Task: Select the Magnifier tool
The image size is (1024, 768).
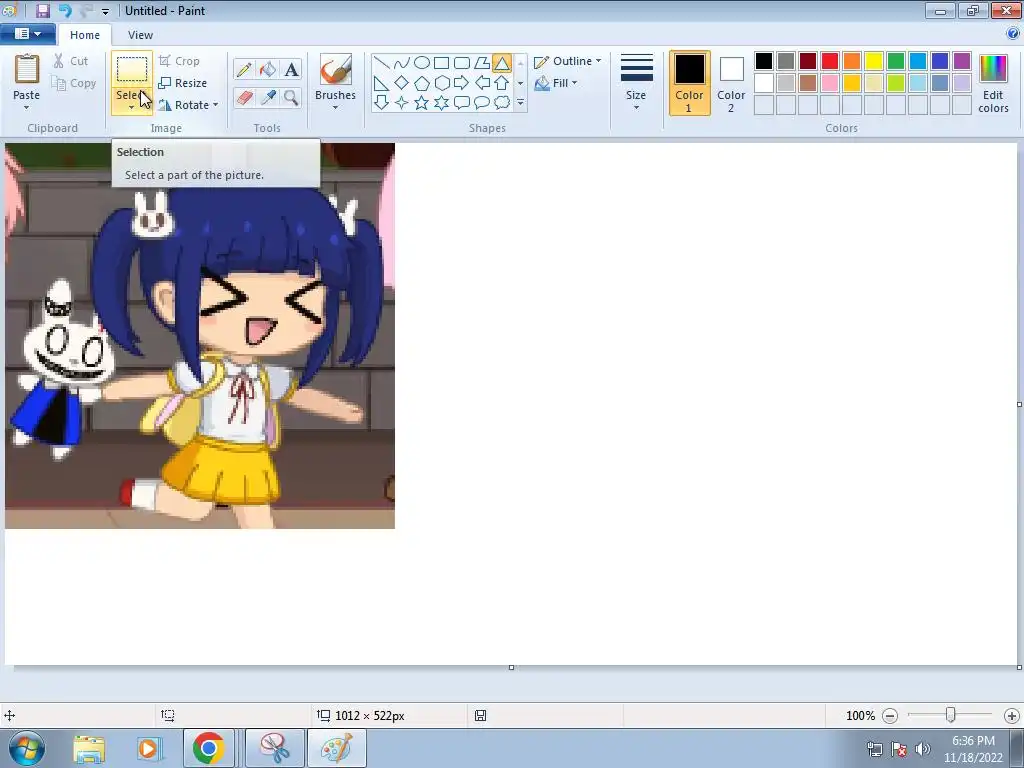Action: click(291, 98)
